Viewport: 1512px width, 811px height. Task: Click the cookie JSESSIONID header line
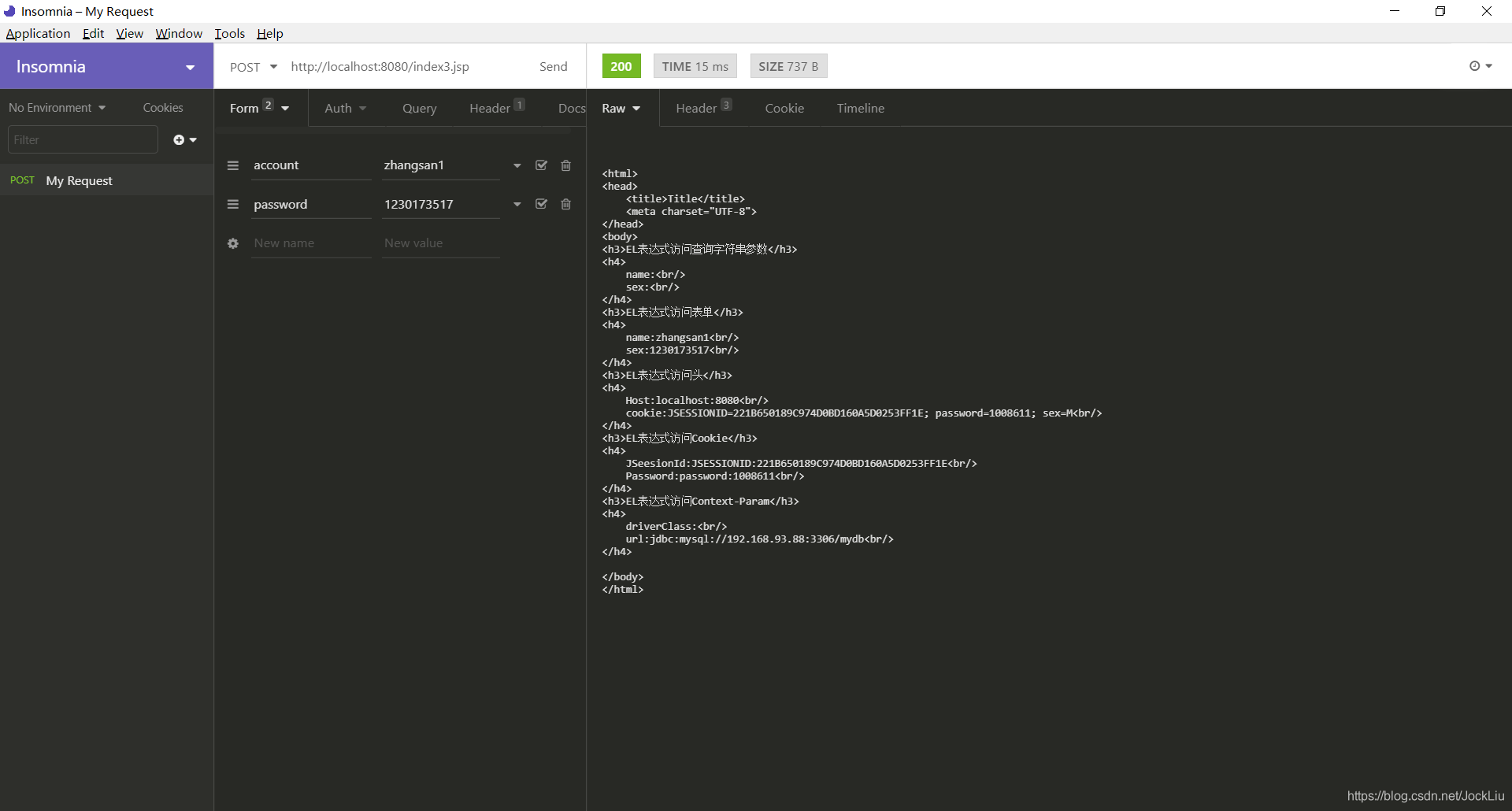[864, 413]
